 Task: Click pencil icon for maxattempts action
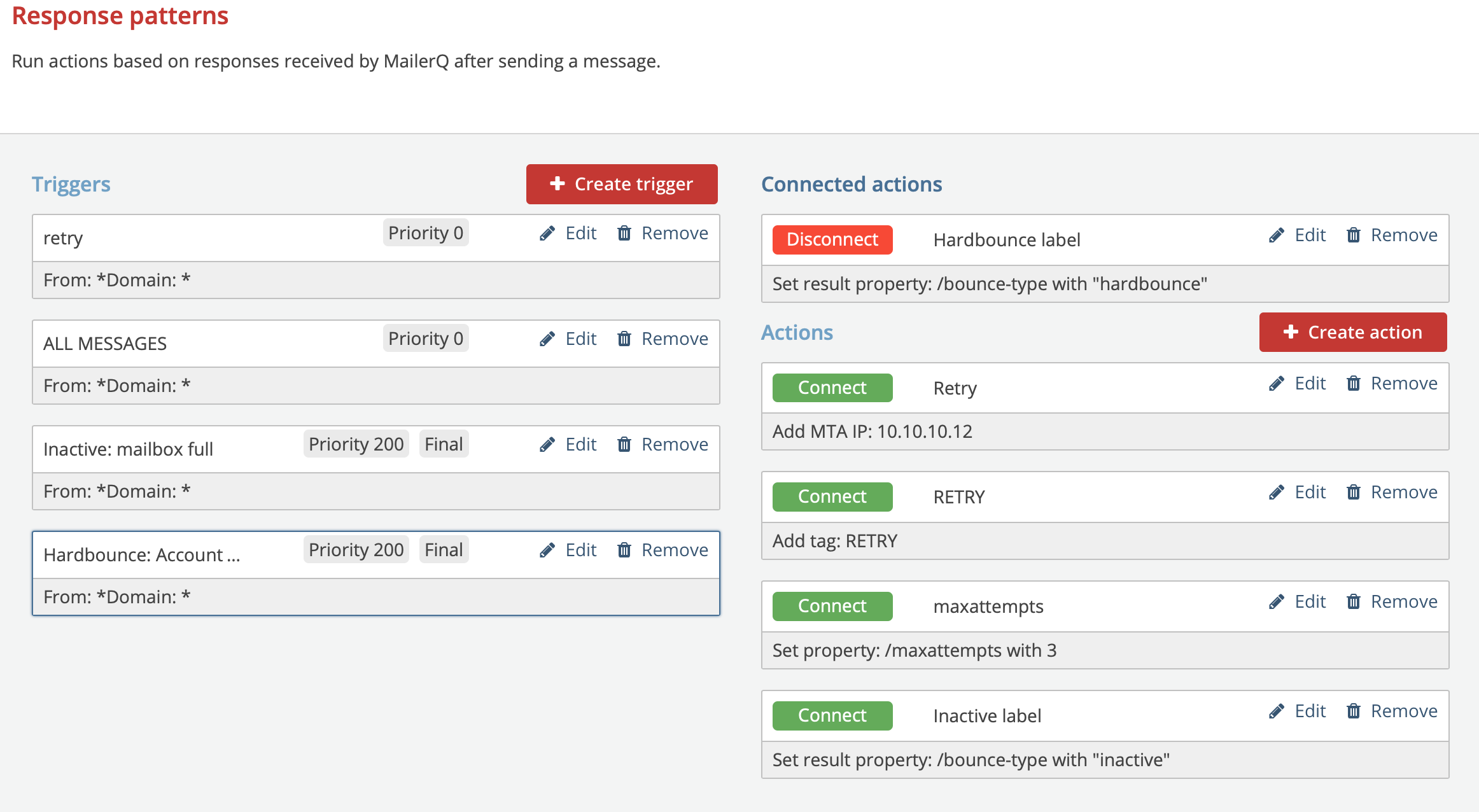click(1277, 602)
